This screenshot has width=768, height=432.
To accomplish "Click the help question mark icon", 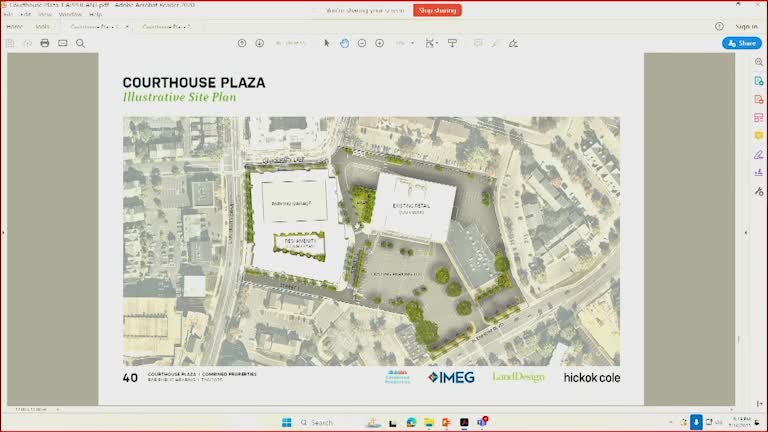I will point(719,26).
